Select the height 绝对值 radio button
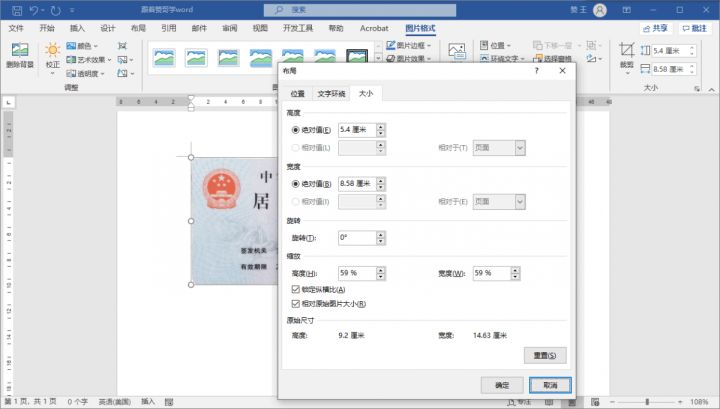 (x=296, y=130)
